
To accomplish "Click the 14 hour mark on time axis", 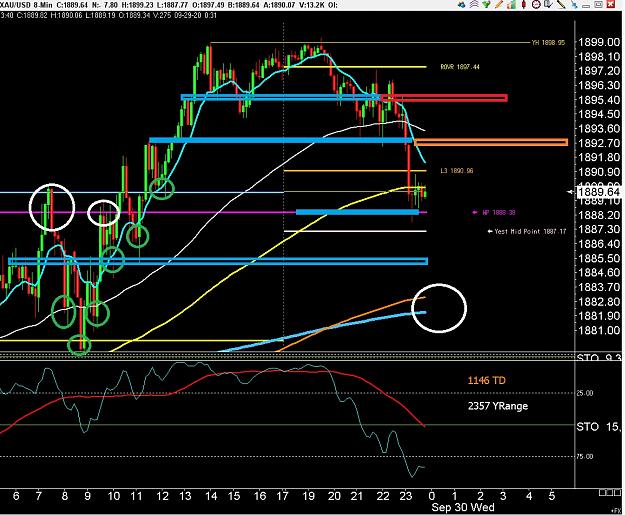I will (211, 496).
